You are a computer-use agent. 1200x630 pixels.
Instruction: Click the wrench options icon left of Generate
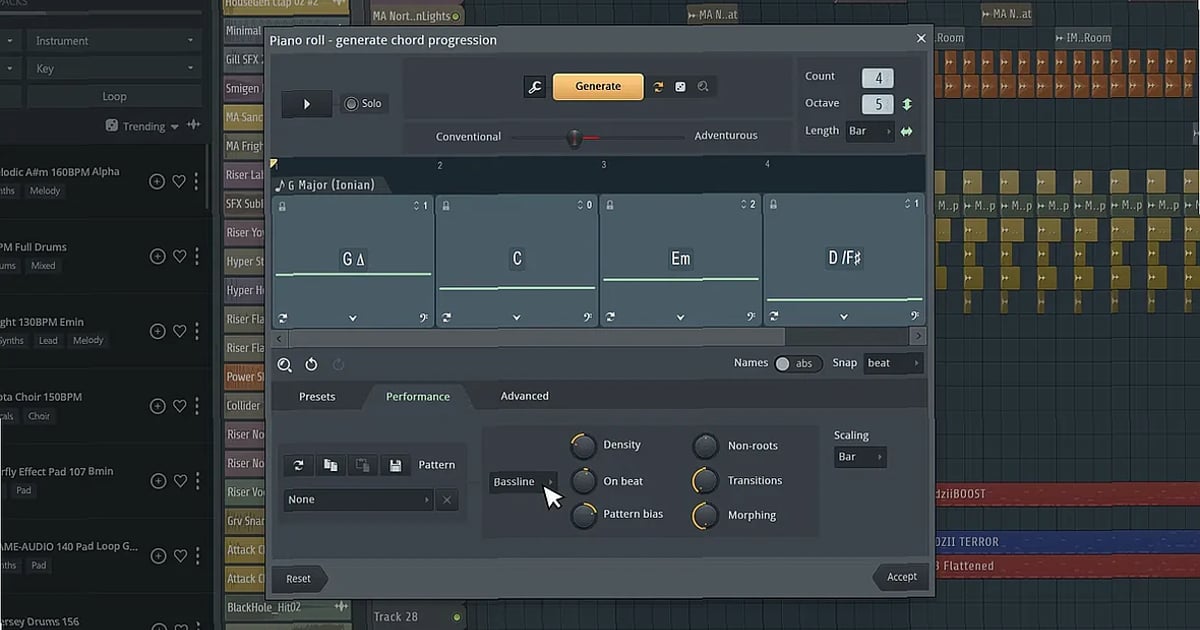[535, 86]
